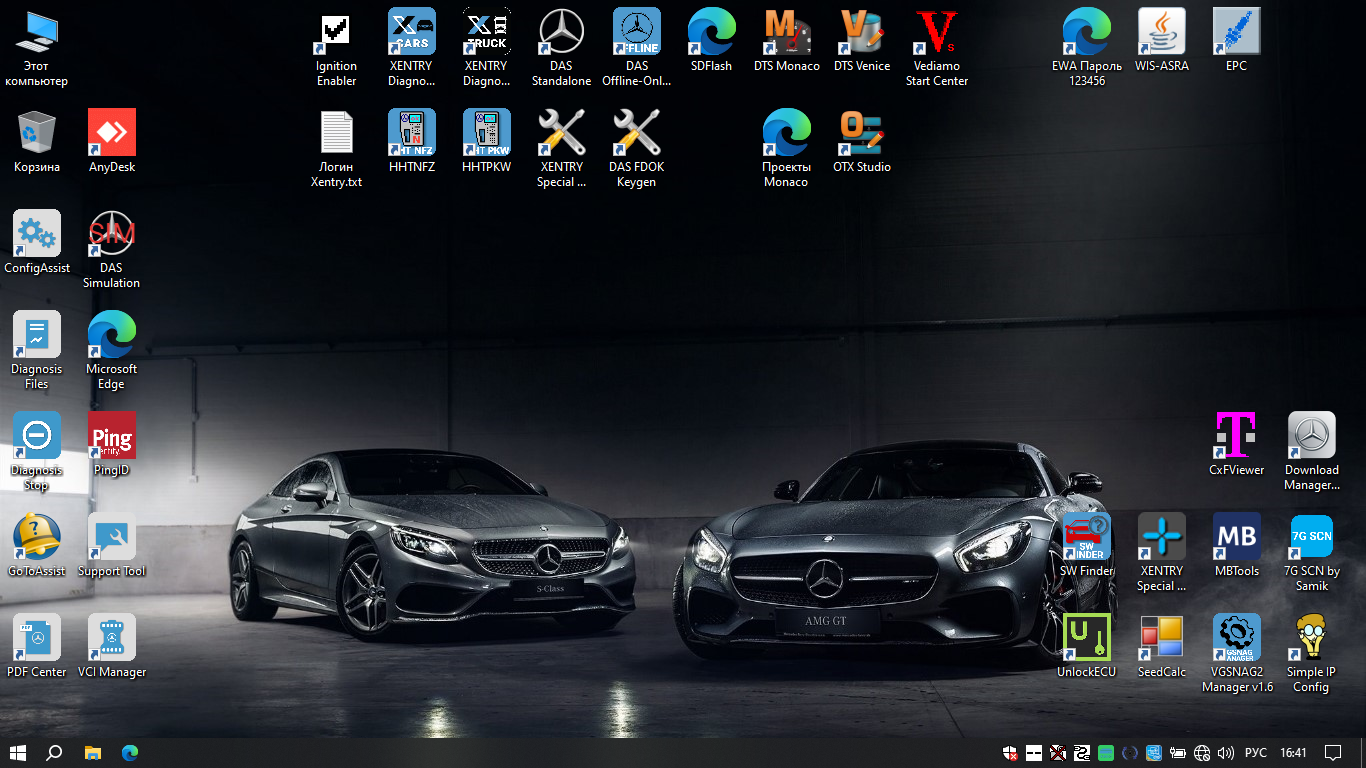Click the taskbar search magnifier button
This screenshot has height=768, width=1366.
click(x=55, y=753)
